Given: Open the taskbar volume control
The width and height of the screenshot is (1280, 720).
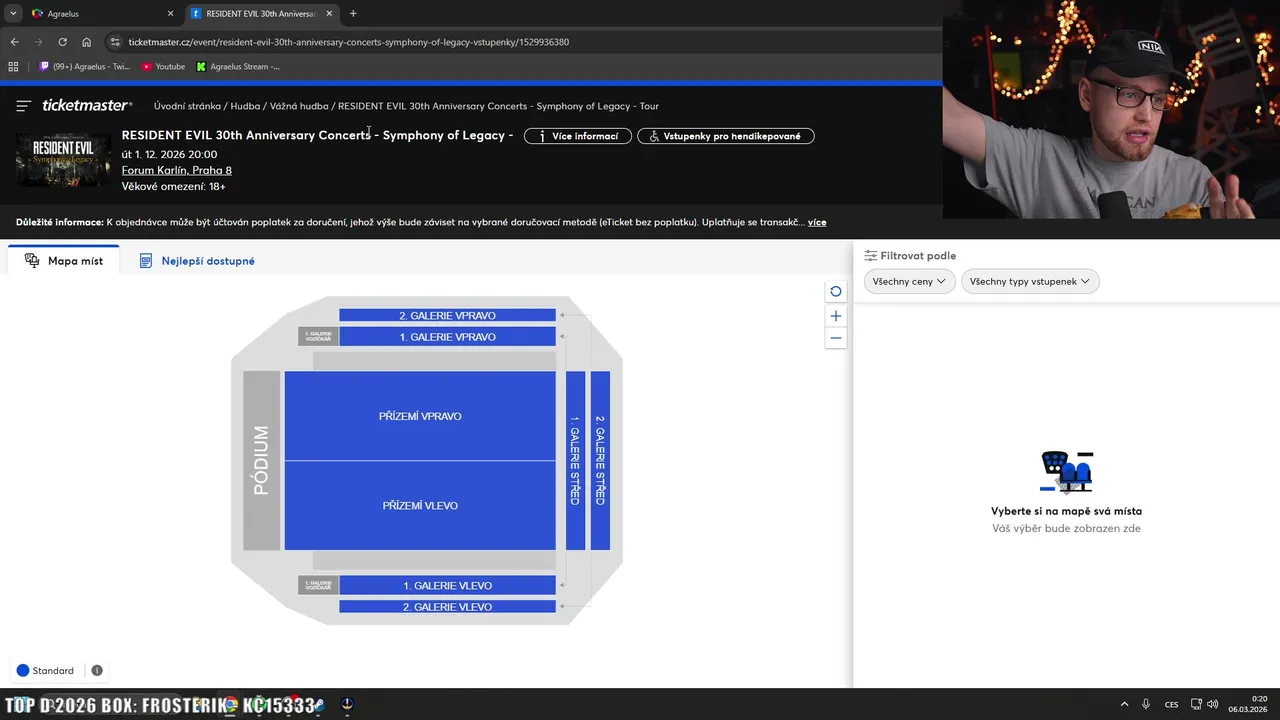Looking at the screenshot, I should coord(1213,704).
